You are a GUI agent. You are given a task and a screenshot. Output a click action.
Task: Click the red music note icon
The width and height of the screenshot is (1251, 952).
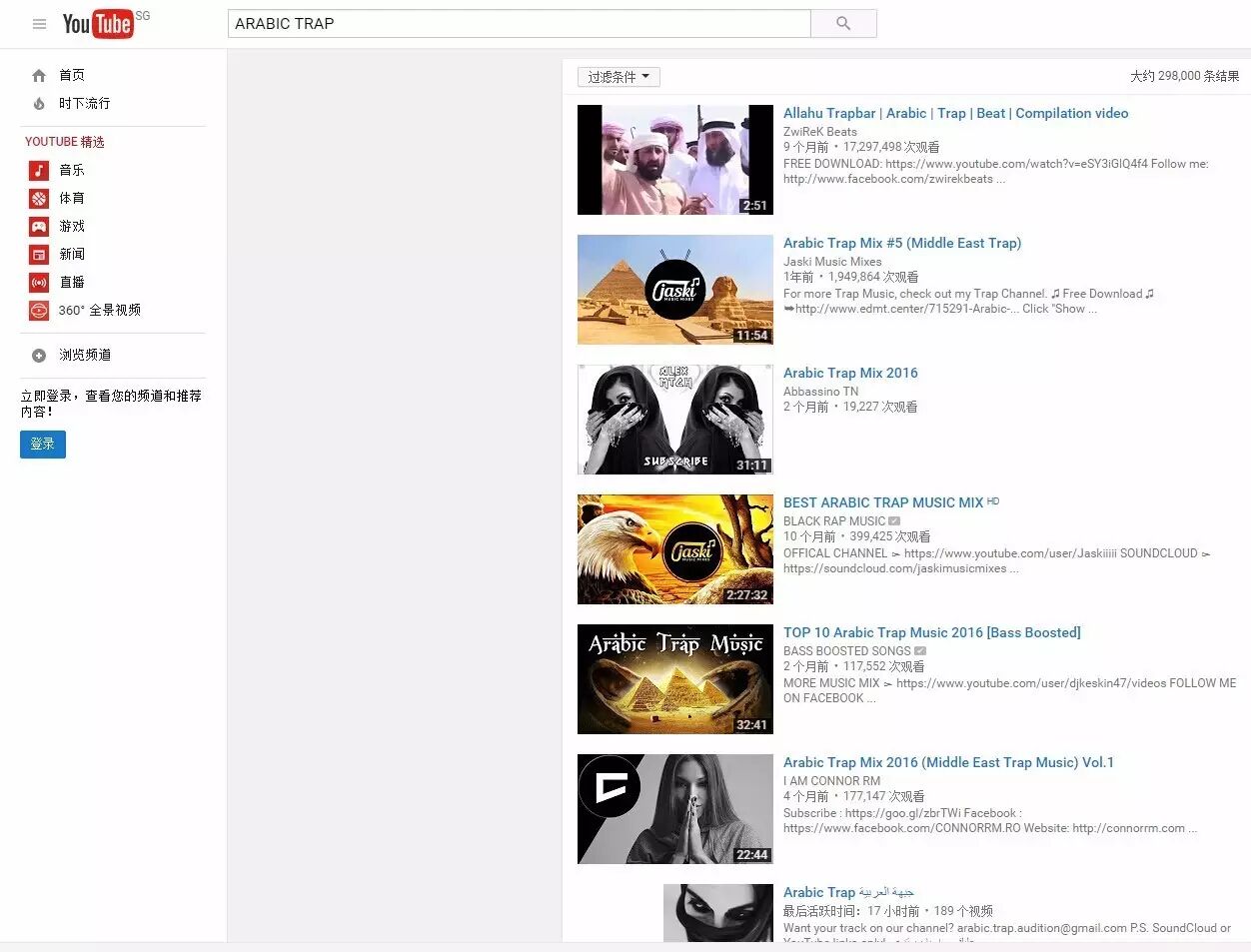point(39,171)
